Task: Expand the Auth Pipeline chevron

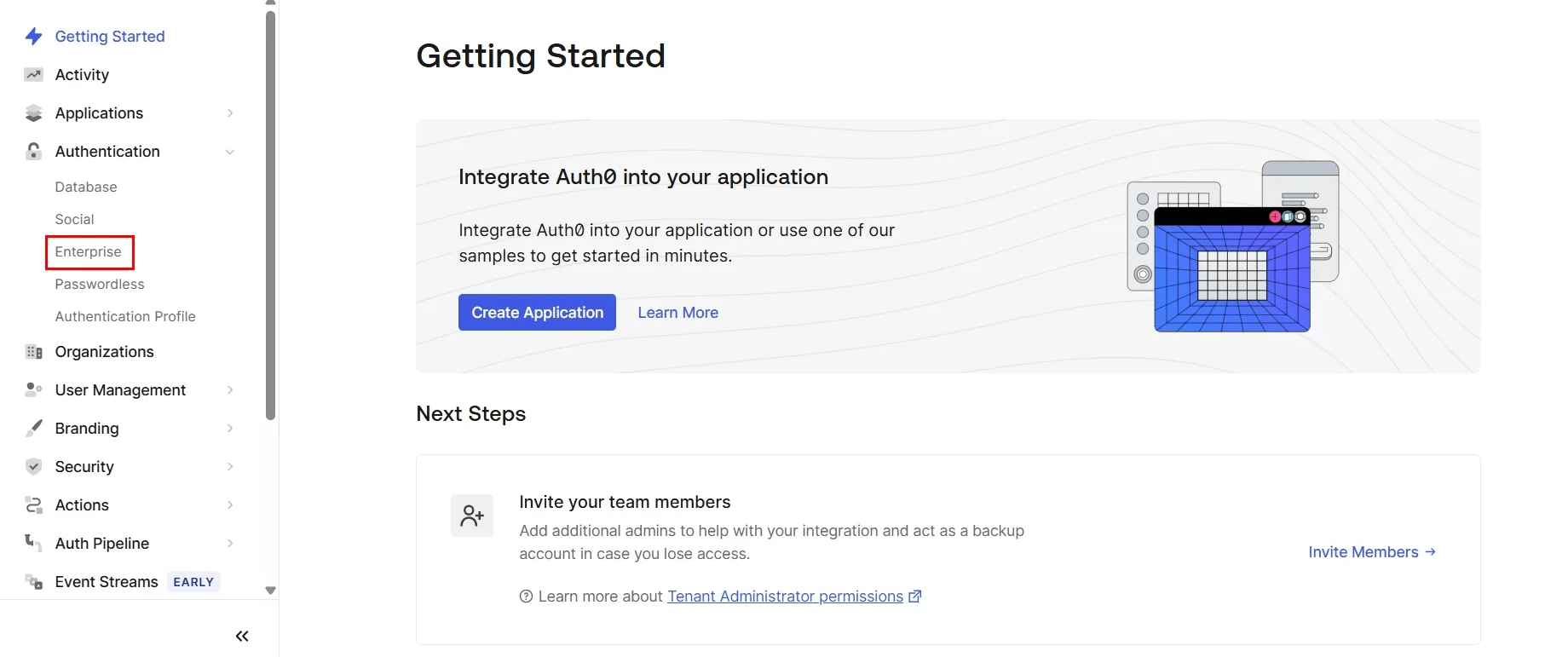Action: (230, 543)
